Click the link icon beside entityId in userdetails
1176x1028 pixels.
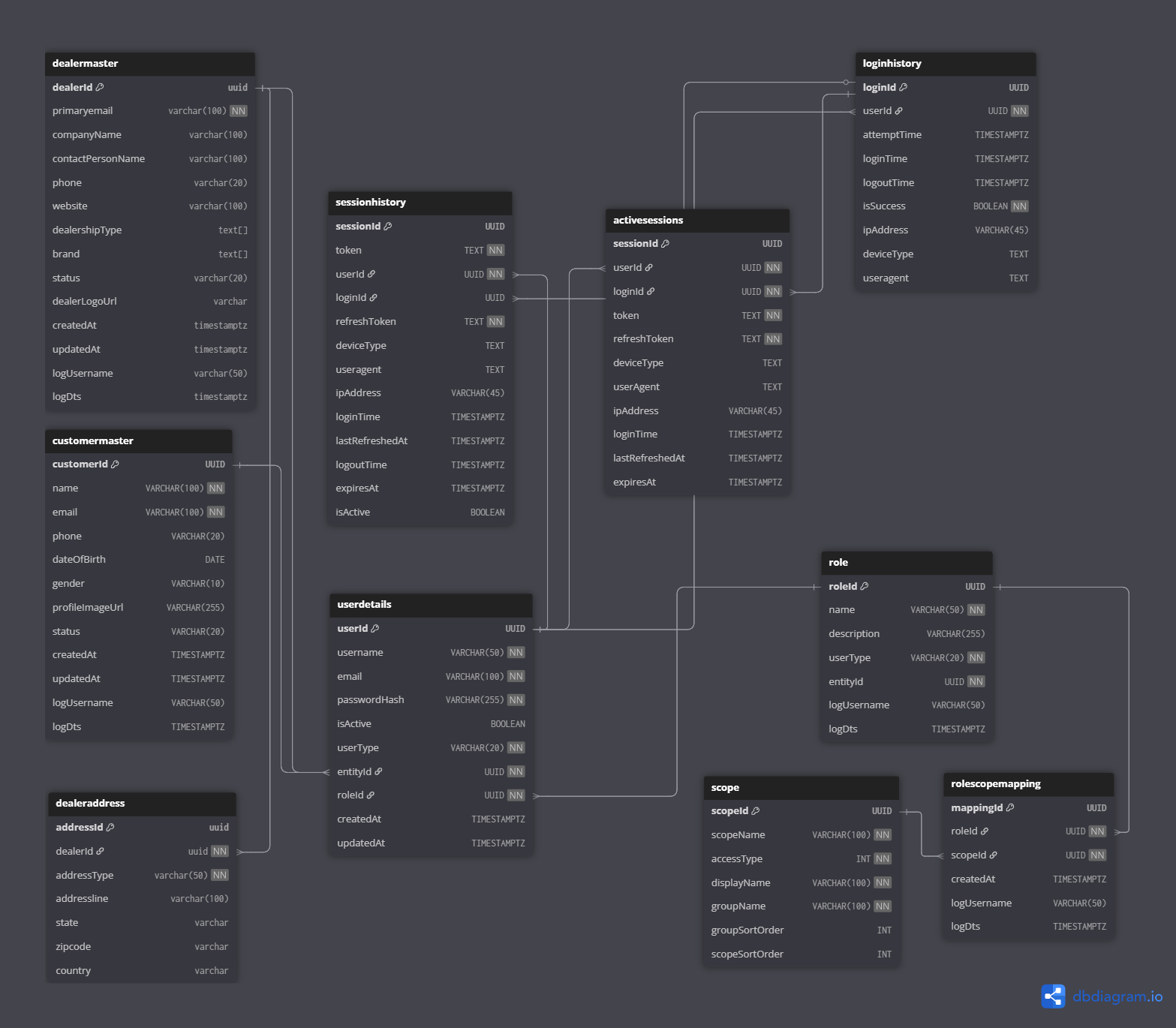(x=380, y=771)
